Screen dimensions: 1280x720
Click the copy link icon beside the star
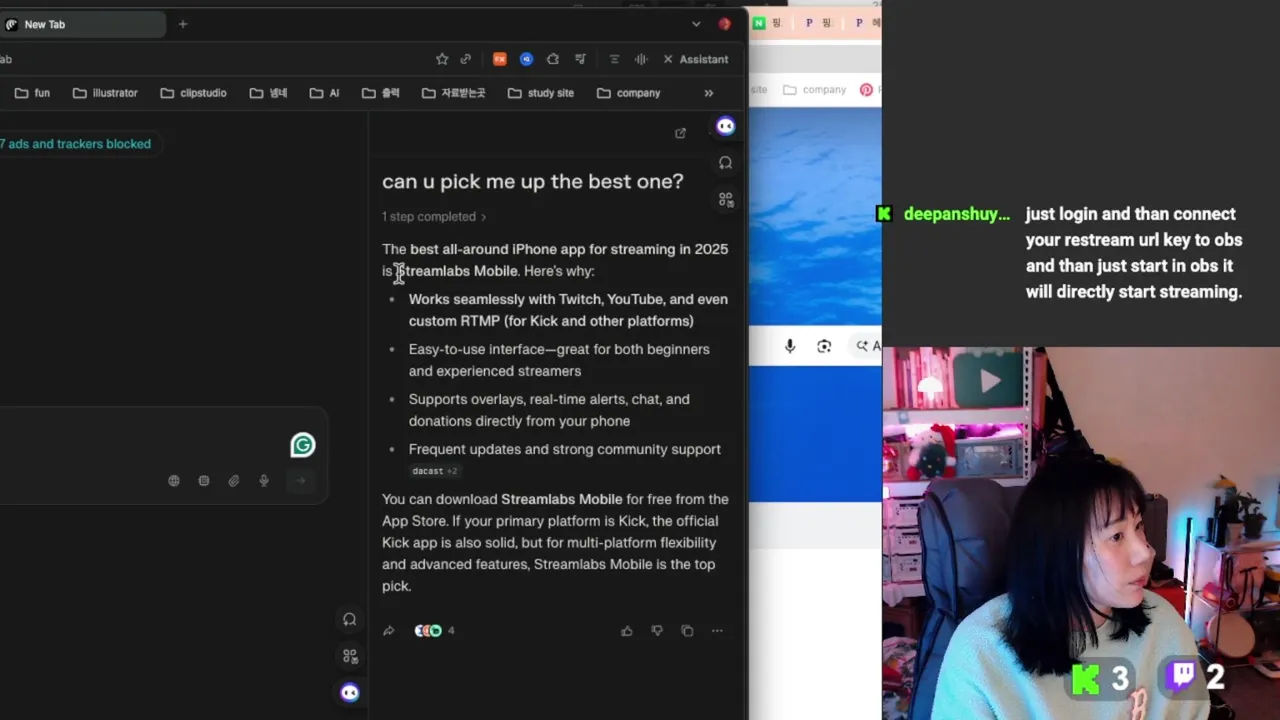pyautogui.click(x=465, y=59)
